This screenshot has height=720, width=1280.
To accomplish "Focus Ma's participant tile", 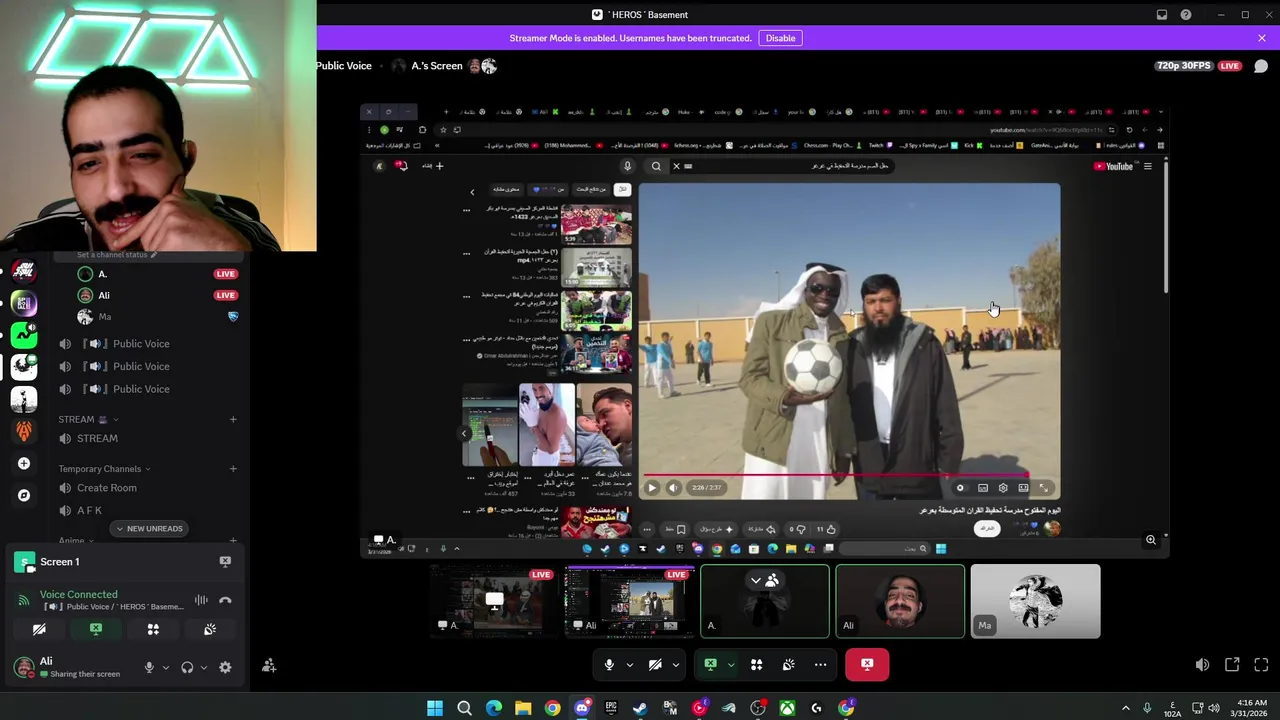I will coord(1035,601).
